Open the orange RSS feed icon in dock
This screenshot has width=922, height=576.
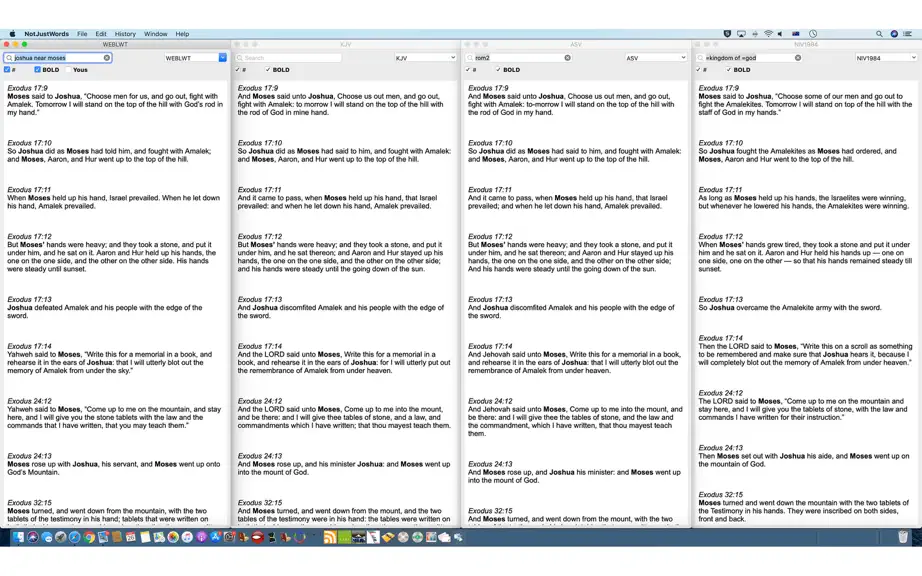click(330, 537)
